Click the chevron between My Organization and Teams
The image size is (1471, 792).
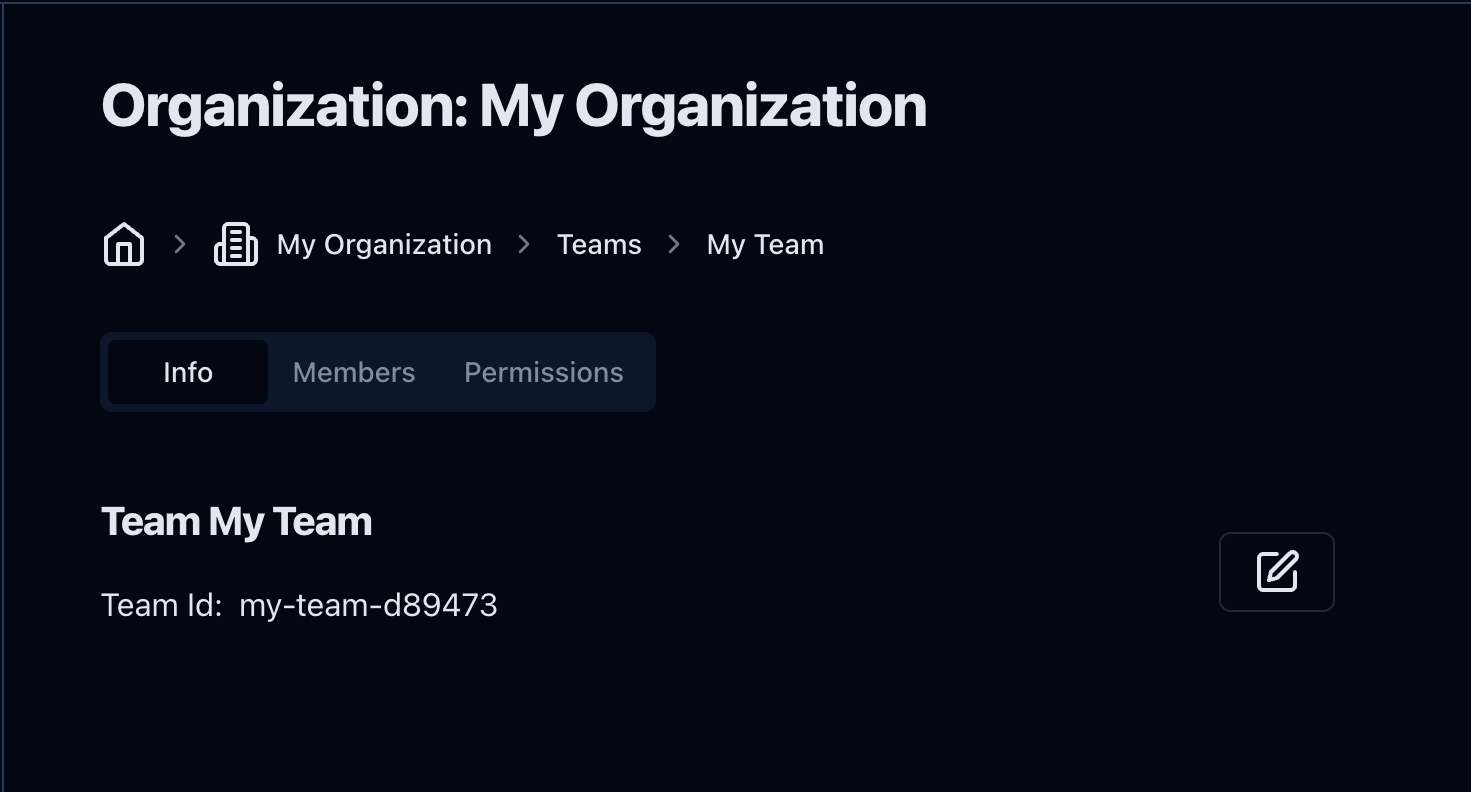(524, 245)
